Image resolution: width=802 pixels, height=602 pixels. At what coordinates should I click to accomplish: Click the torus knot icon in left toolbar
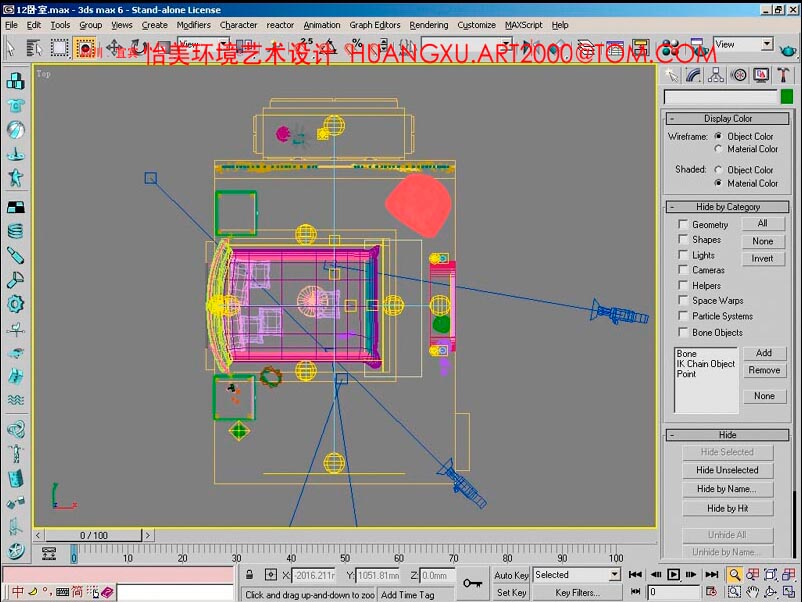click(x=15, y=429)
